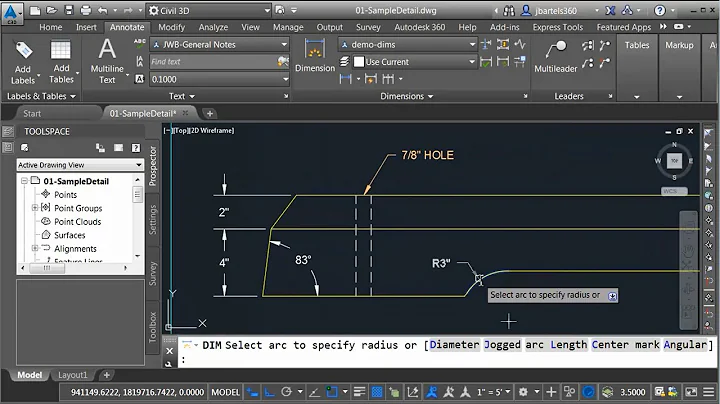Toggle polar tracking in status bar
The height and width of the screenshot is (404, 720).
coord(287,392)
